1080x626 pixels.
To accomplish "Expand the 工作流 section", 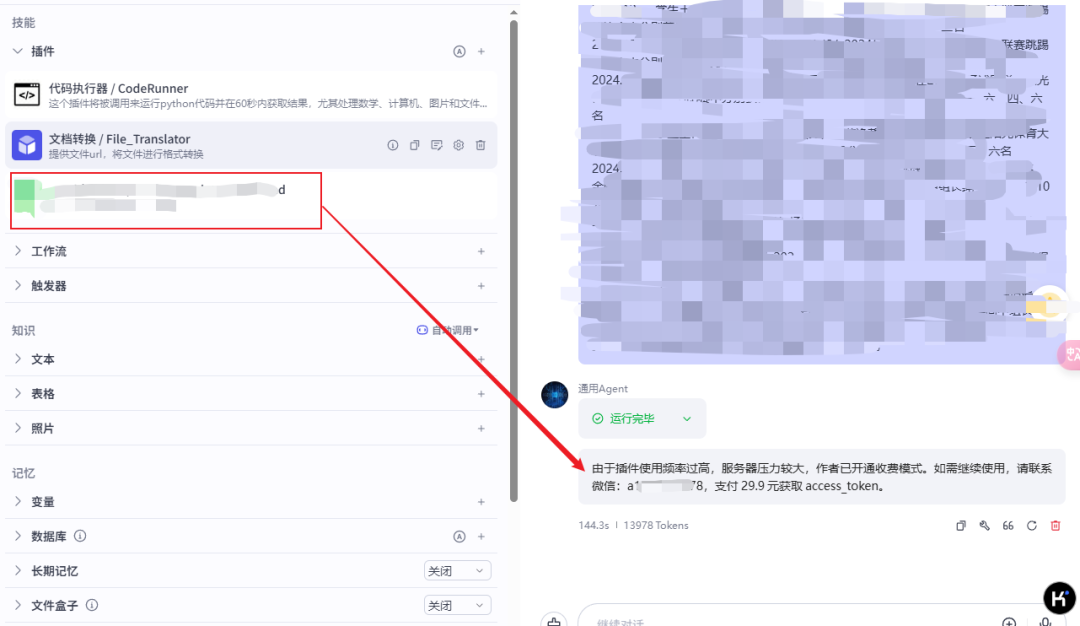I will (18, 251).
